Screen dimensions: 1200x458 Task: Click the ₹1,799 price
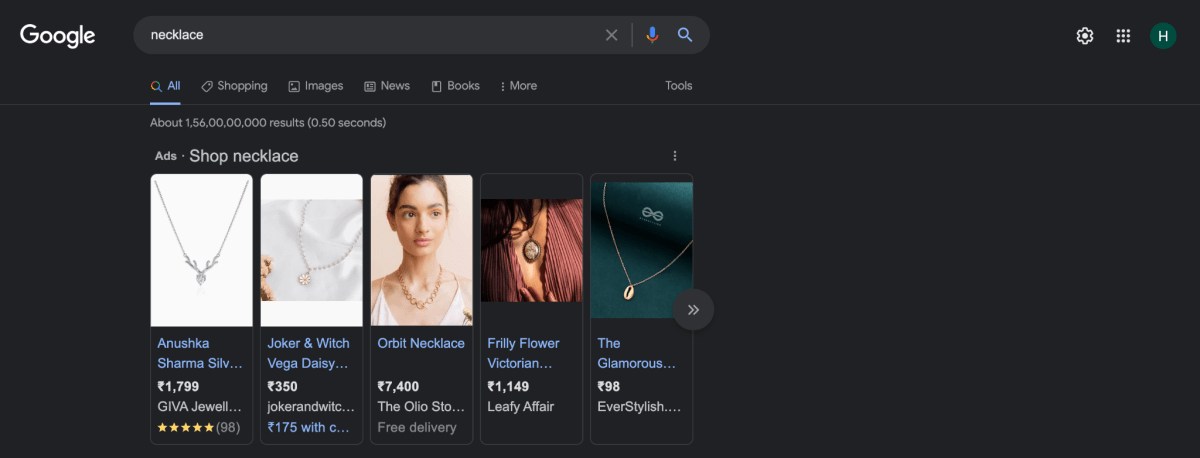point(179,386)
